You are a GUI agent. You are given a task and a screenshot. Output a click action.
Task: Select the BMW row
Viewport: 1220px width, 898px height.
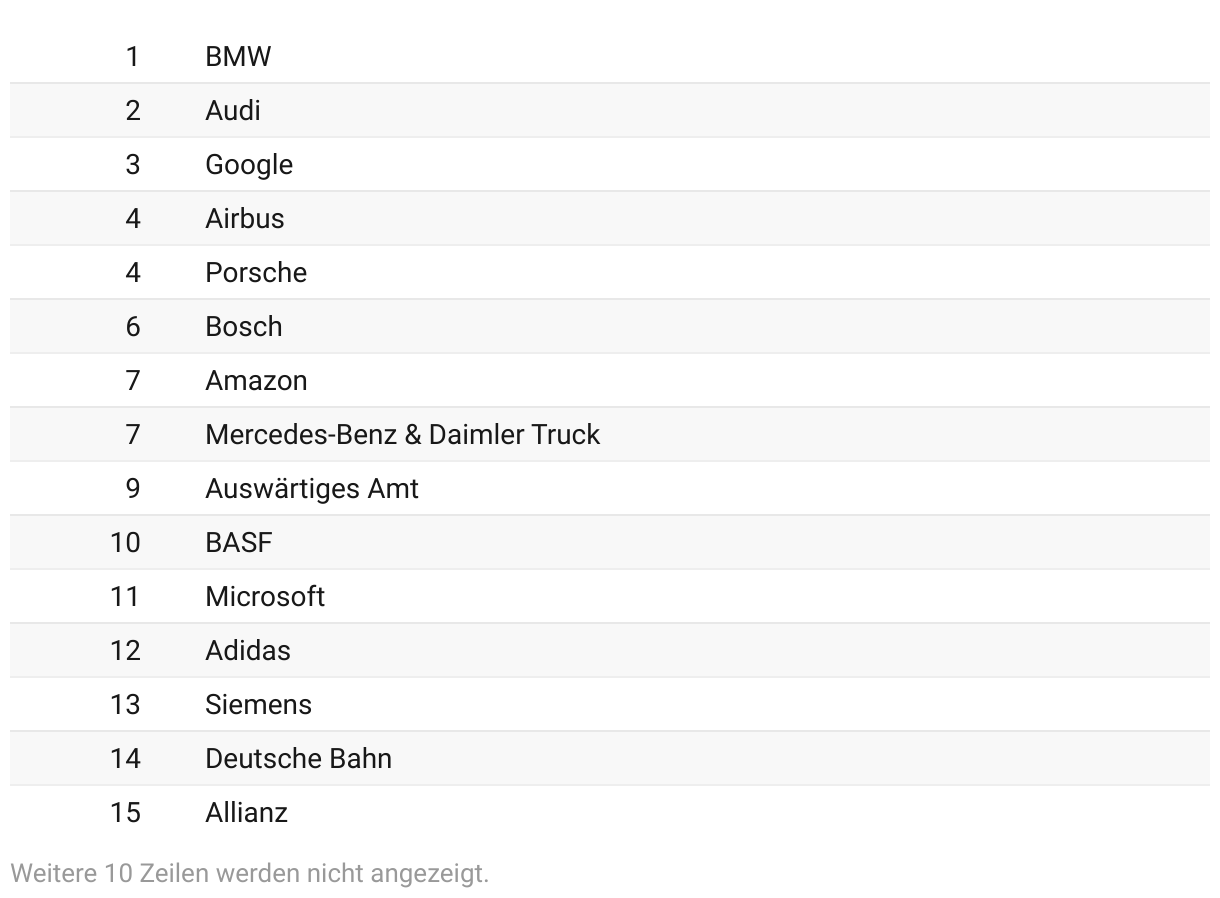(x=609, y=56)
